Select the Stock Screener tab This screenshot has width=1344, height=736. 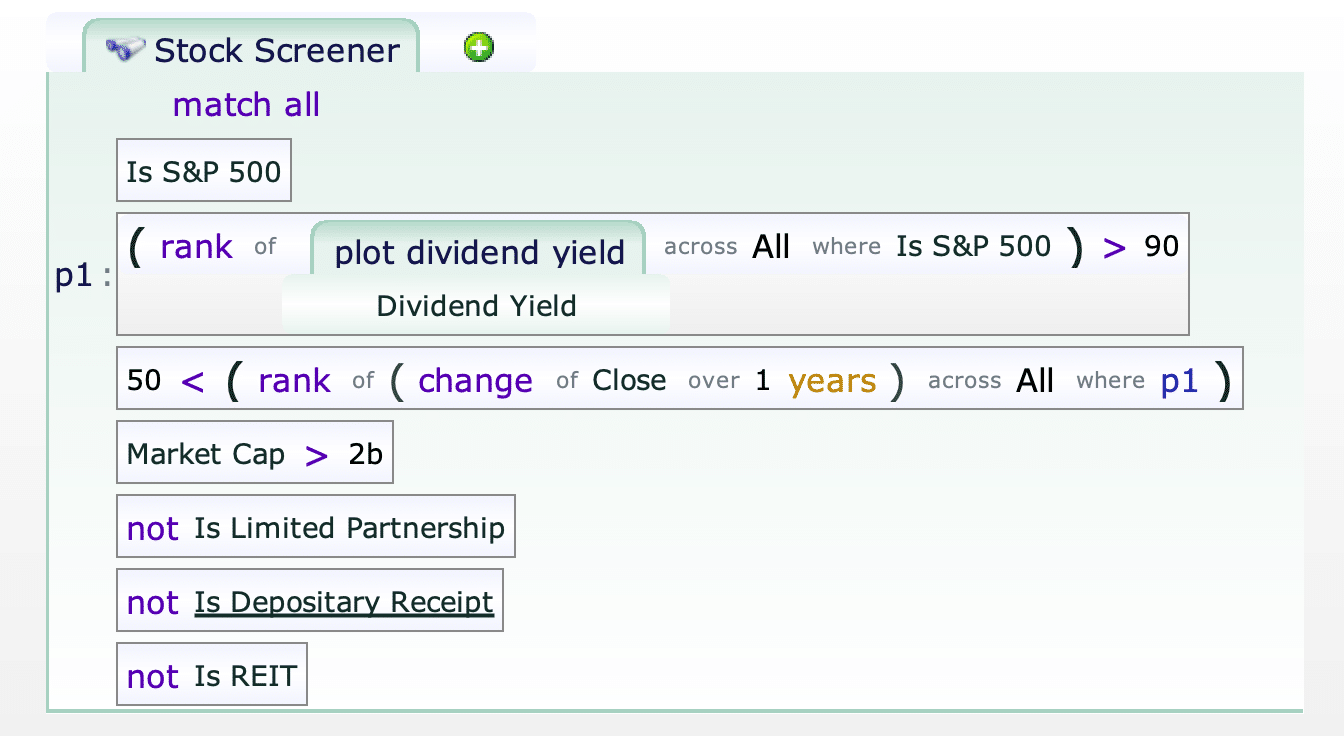coord(251,49)
